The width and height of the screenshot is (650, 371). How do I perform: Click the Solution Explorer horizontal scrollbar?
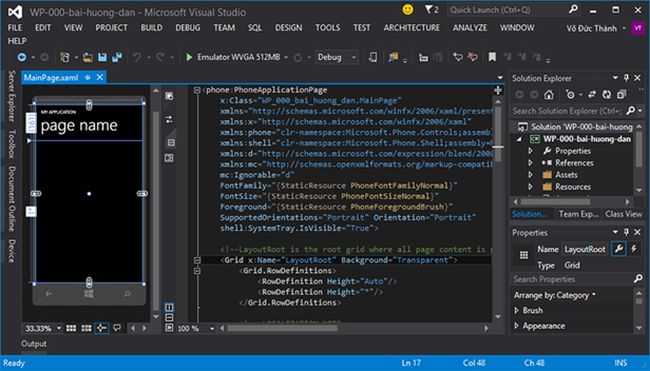[x=571, y=202]
